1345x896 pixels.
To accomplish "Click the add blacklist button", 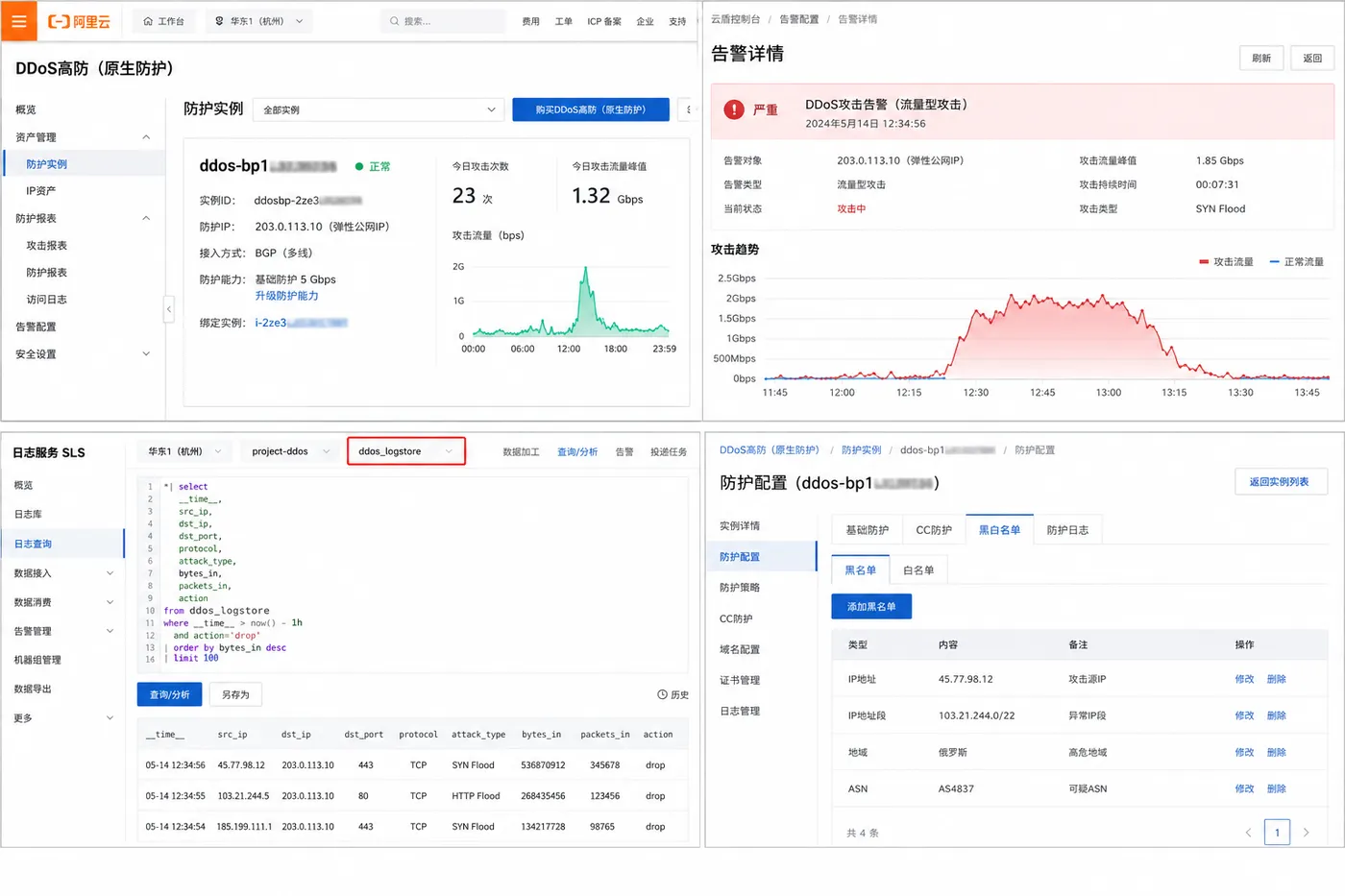I will coord(871,607).
